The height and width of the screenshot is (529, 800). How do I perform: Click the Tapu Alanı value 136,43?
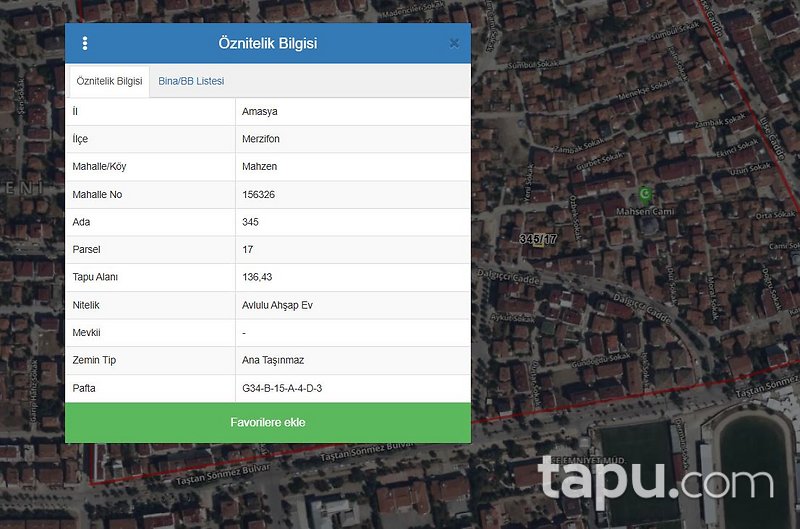257,277
